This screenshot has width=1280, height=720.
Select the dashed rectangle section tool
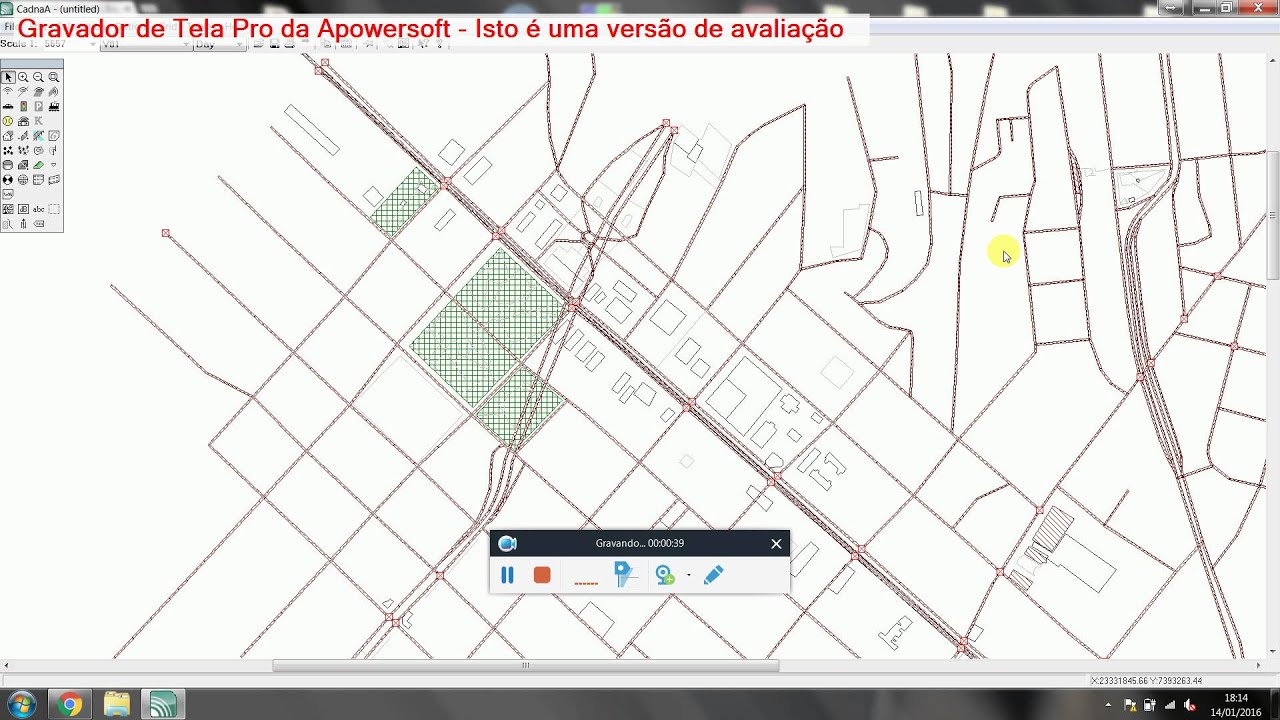click(54, 209)
